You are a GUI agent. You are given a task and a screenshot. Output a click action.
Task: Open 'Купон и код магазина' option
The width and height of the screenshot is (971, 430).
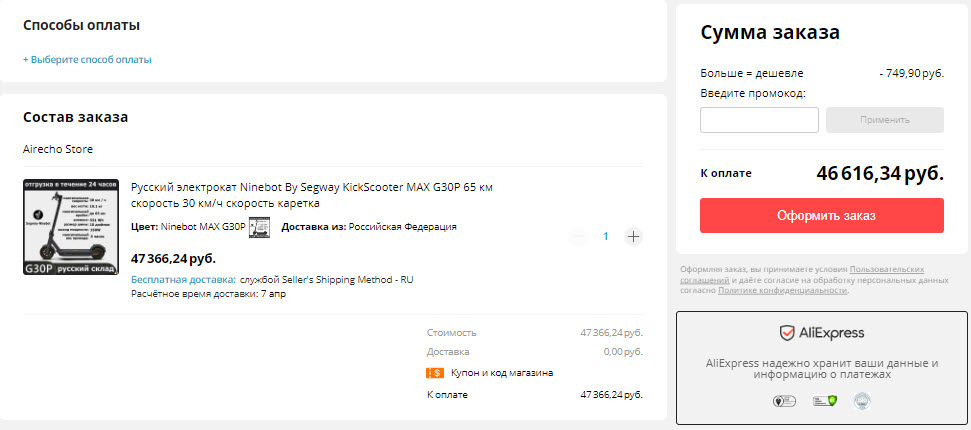pyautogui.click(x=501, y=373)
